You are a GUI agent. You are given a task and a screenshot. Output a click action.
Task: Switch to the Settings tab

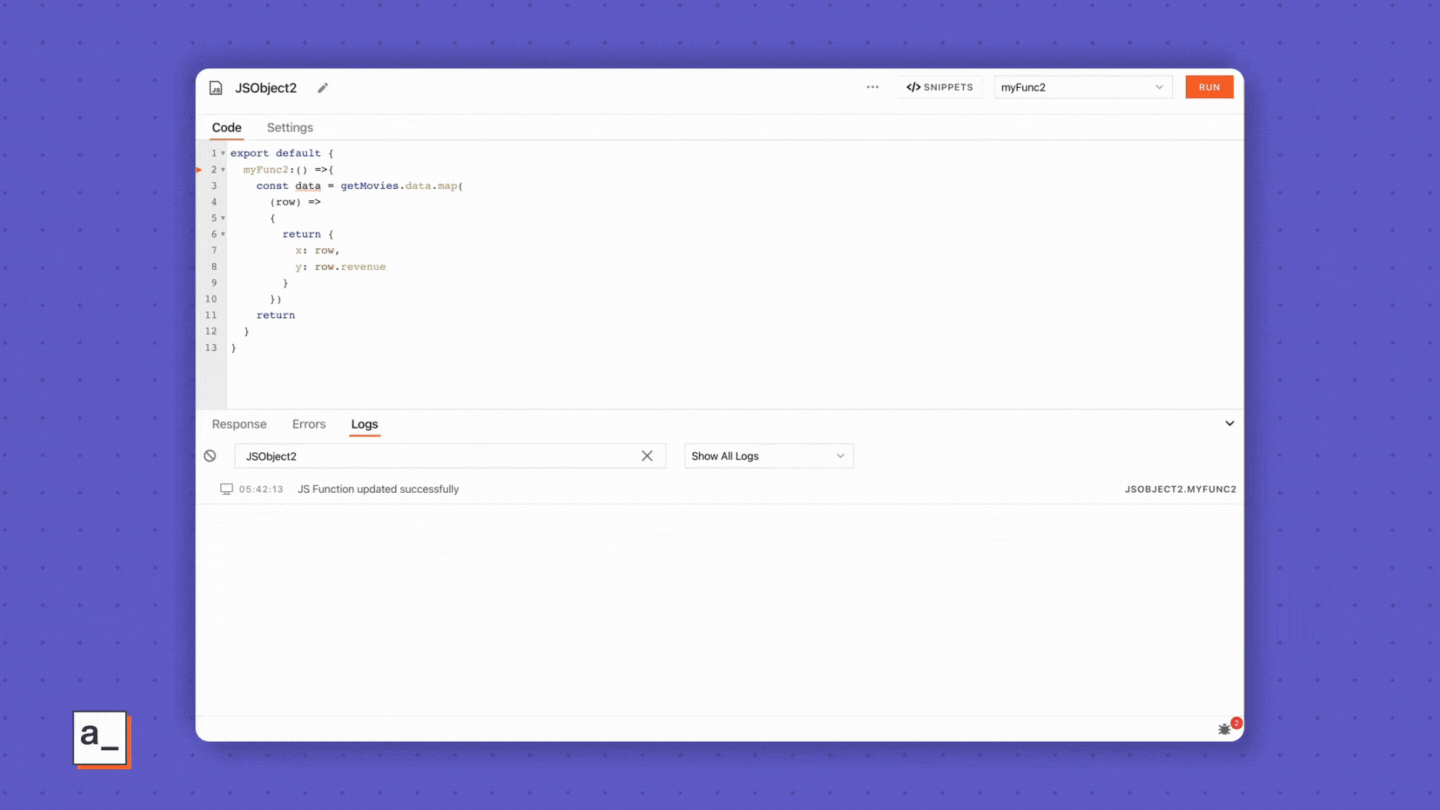click(x=289, y=128)
